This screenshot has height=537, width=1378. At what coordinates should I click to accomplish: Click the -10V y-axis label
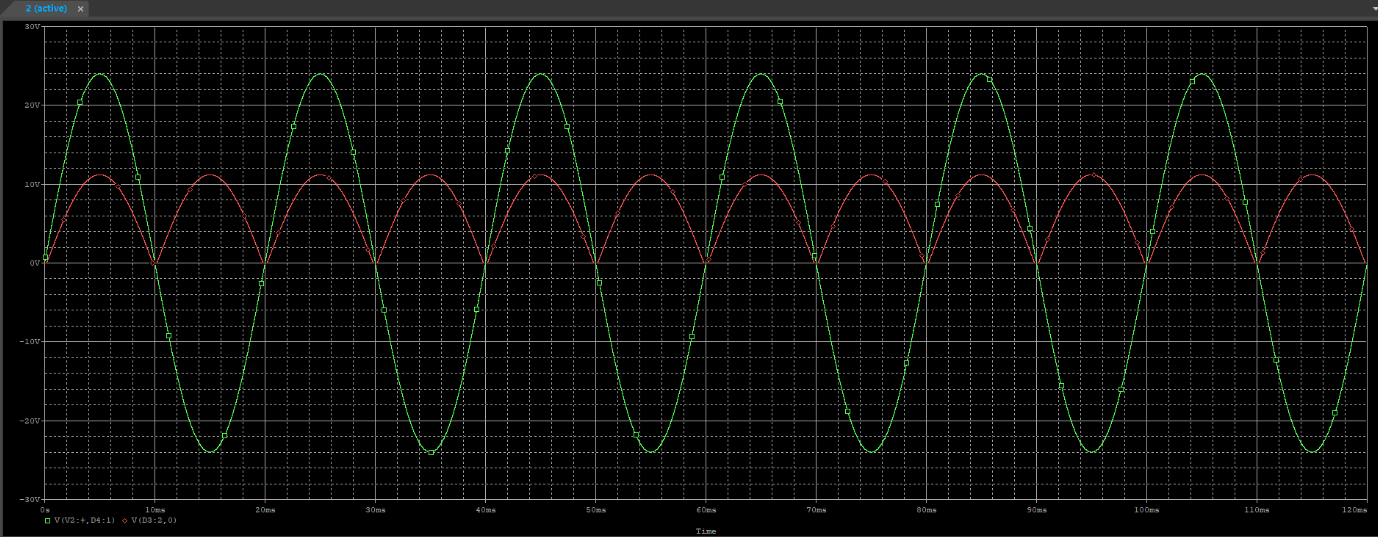[x=29, y=341]
